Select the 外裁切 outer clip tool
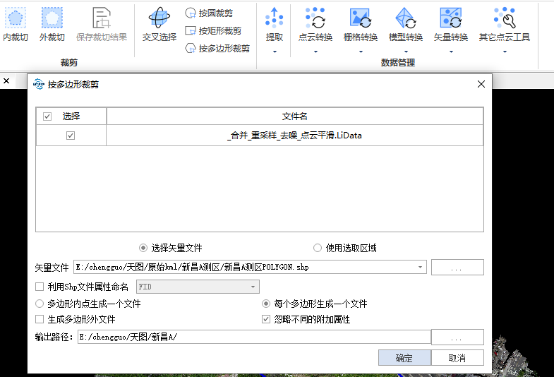 point(52,24)
